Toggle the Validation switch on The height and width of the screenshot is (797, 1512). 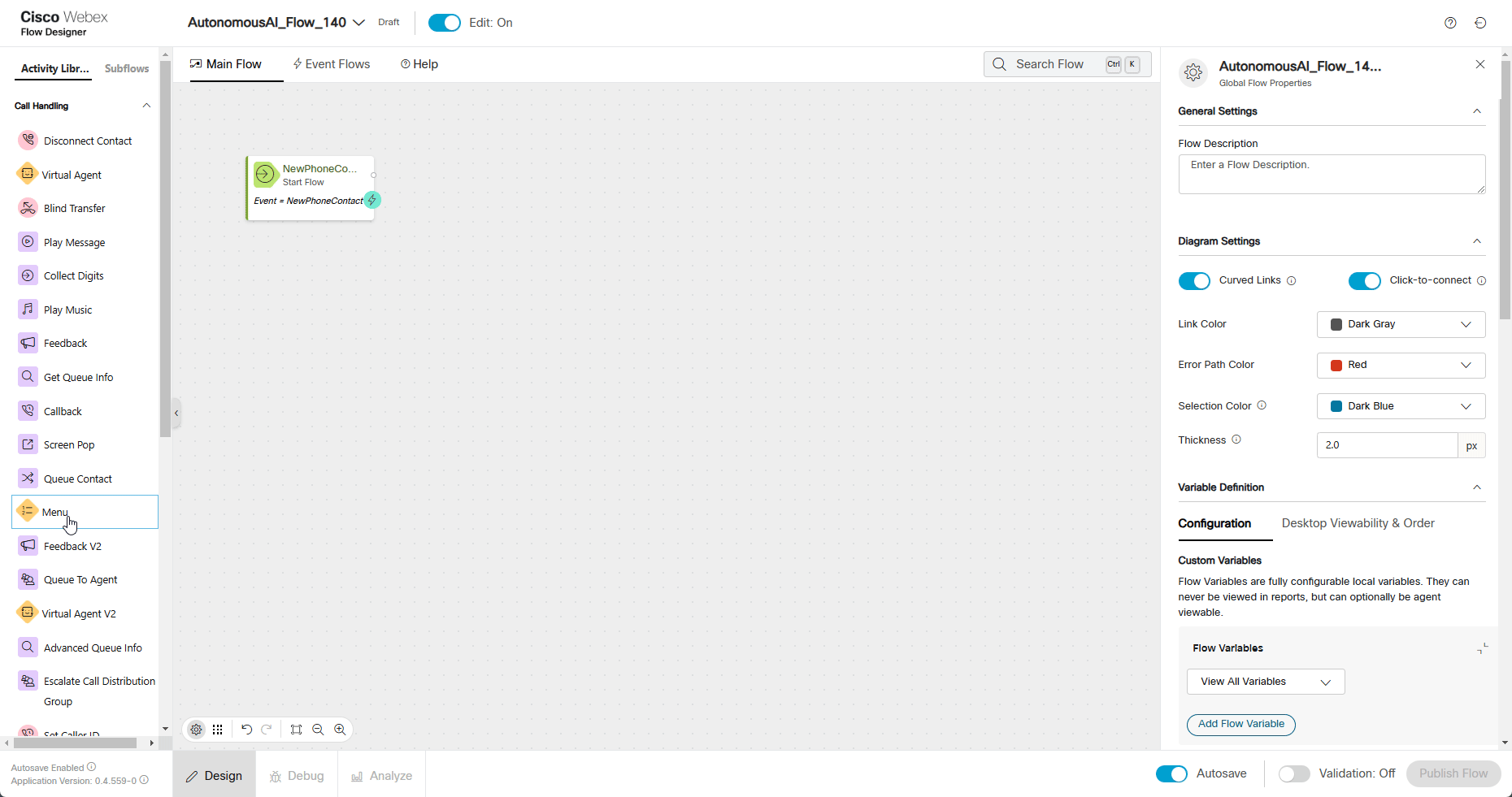1293,774
